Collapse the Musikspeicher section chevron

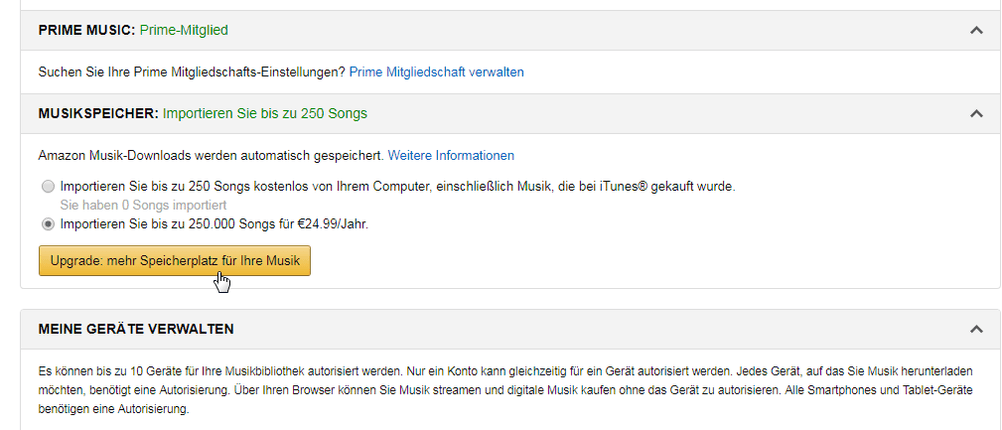pos(976,114)
